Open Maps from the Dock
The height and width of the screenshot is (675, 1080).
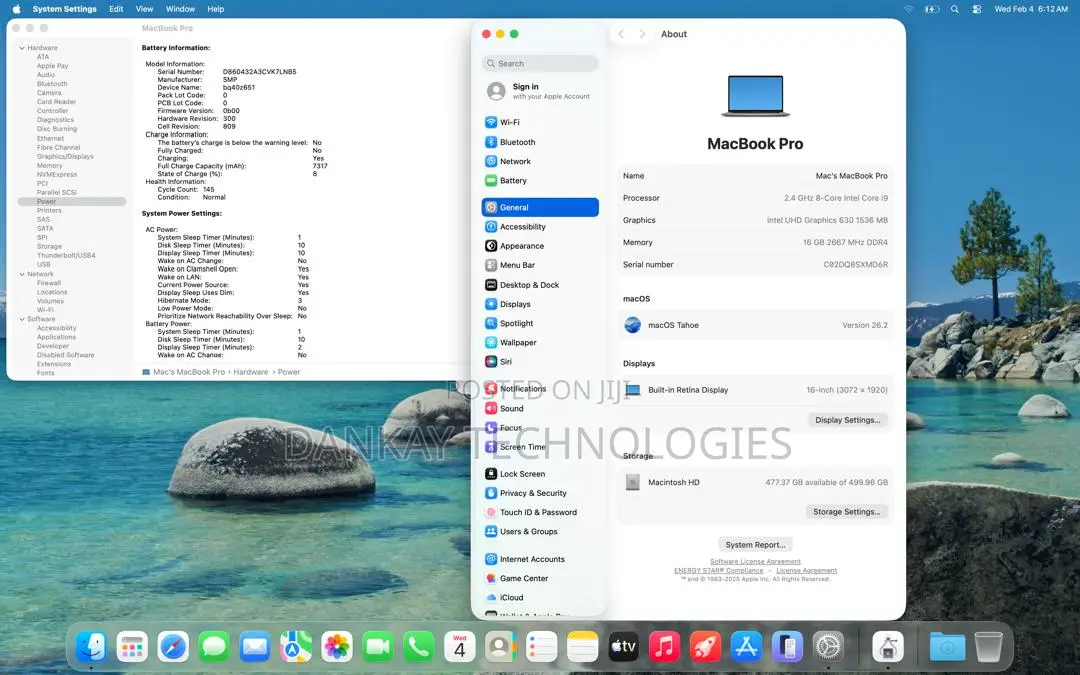pyautogui.click(x=295, y=647)
